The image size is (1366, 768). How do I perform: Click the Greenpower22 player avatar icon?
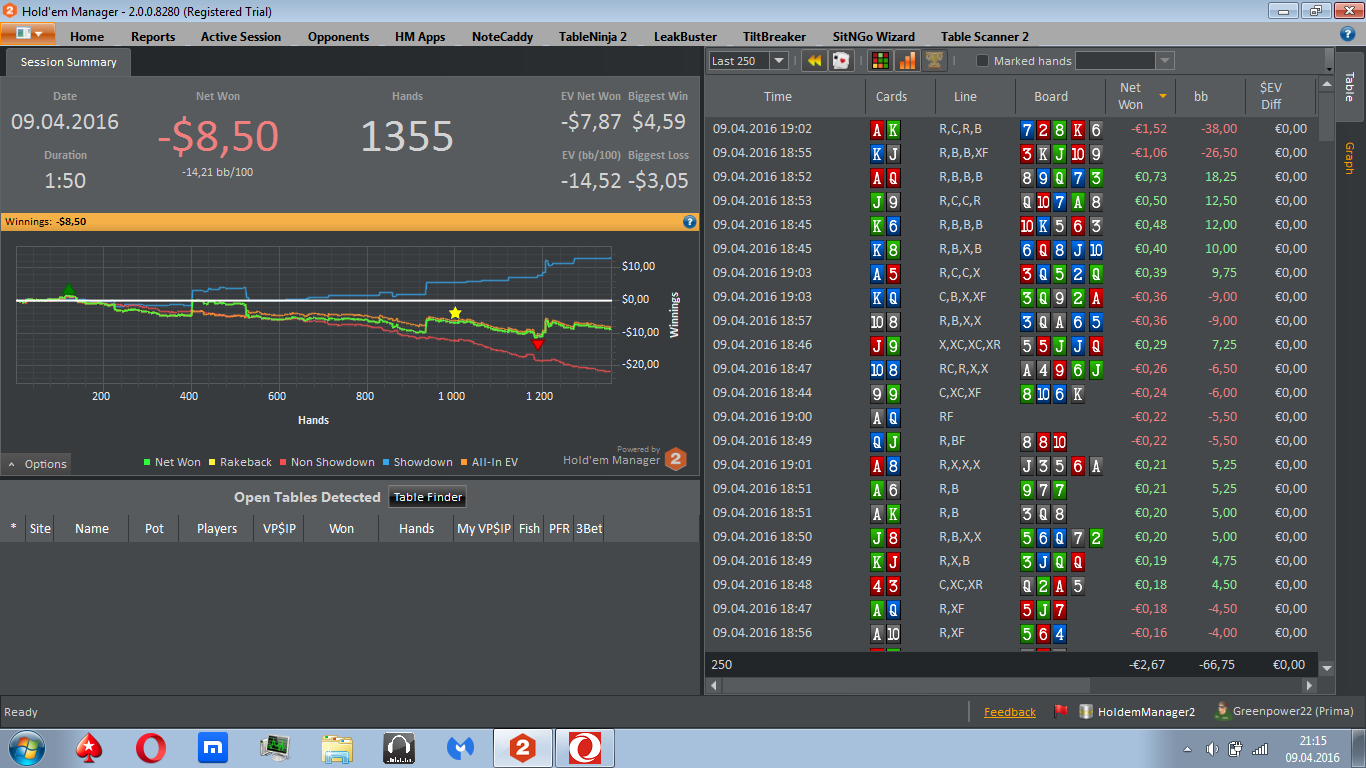pos(1221,711)
